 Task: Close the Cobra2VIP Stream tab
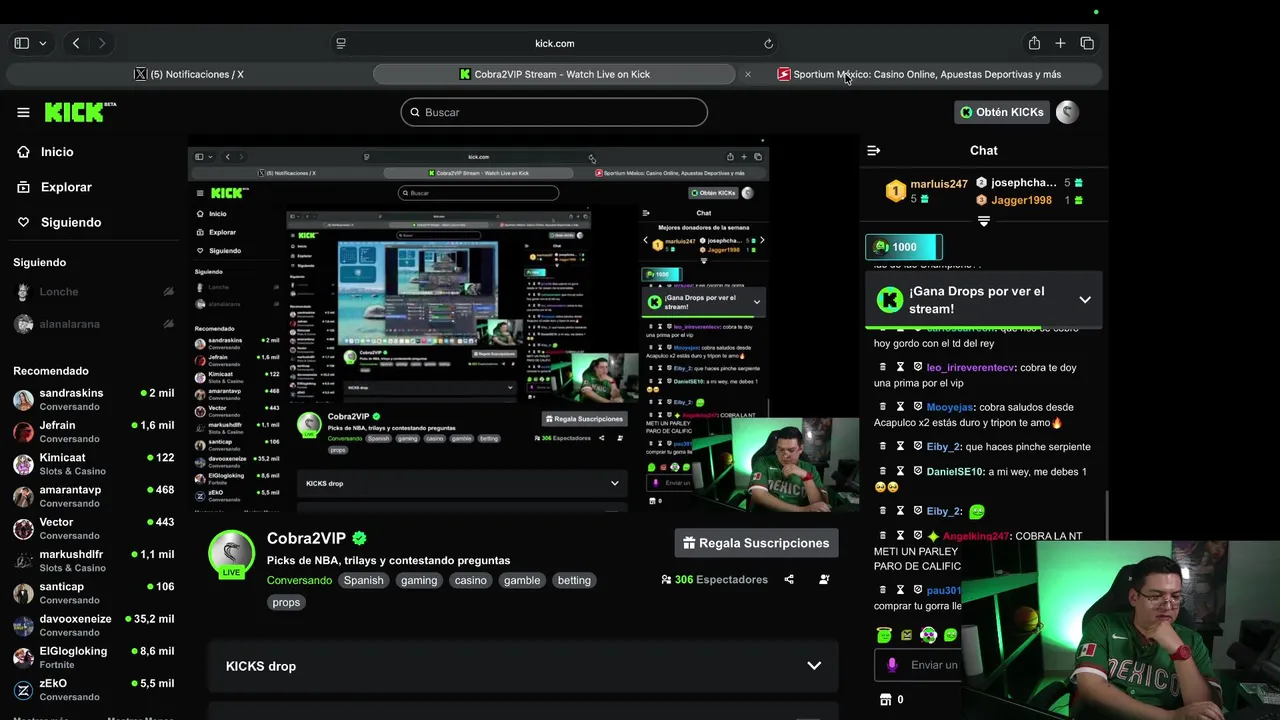click(747, 74)
